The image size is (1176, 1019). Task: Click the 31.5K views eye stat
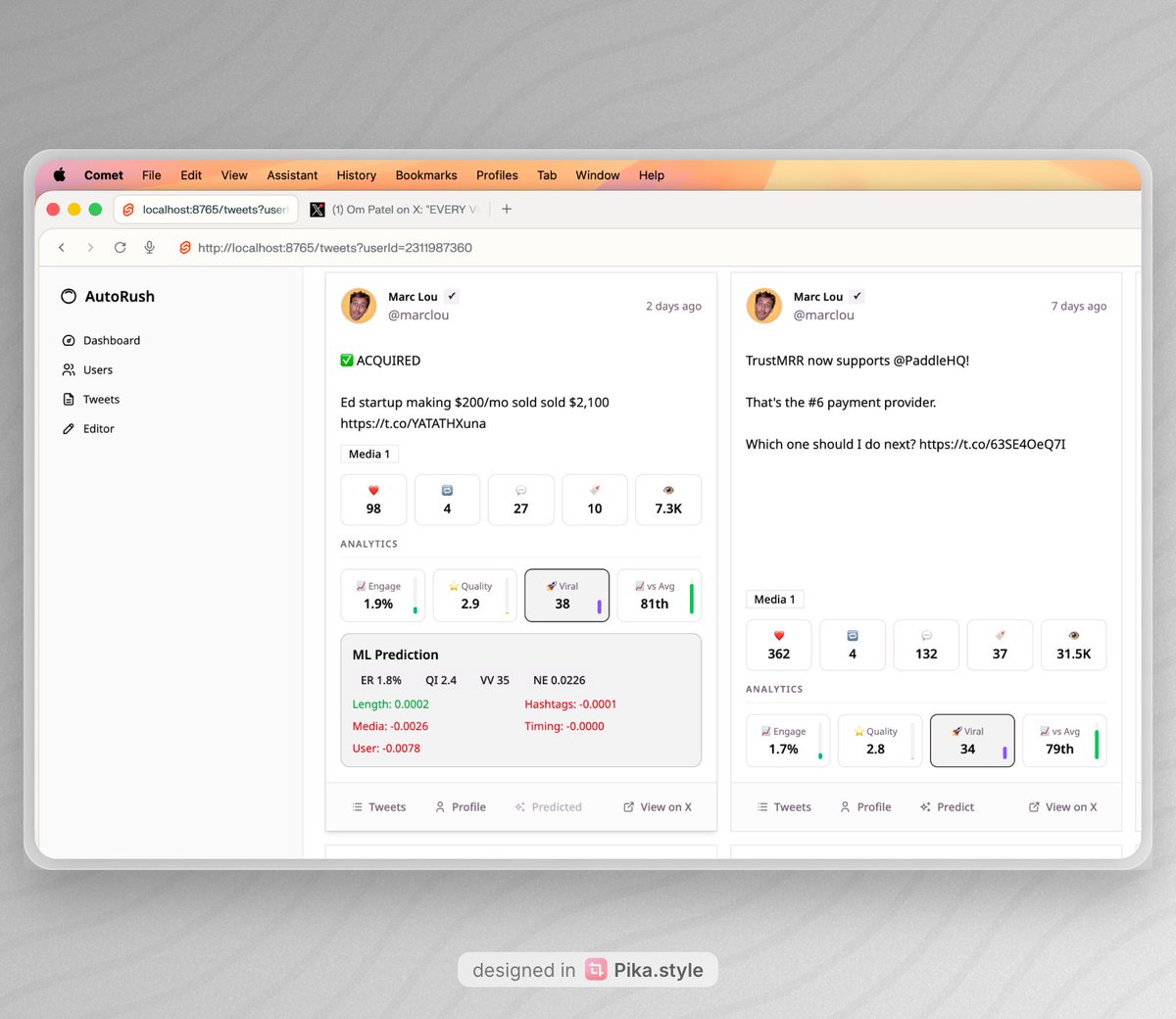pyautogui.click(x=1074, y=645)
